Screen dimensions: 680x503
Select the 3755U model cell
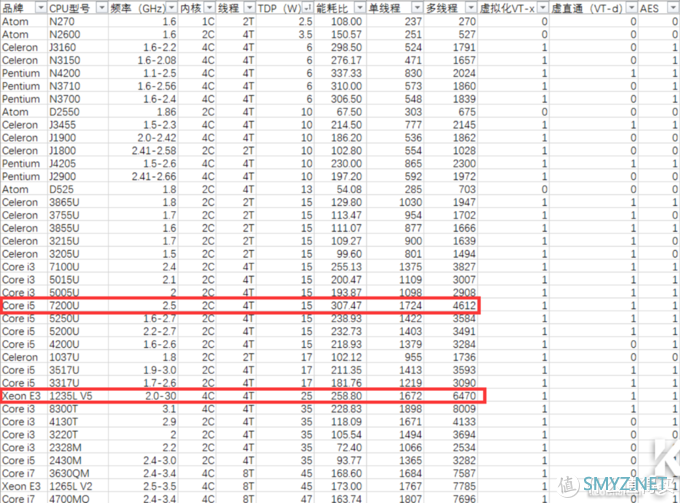78,215
